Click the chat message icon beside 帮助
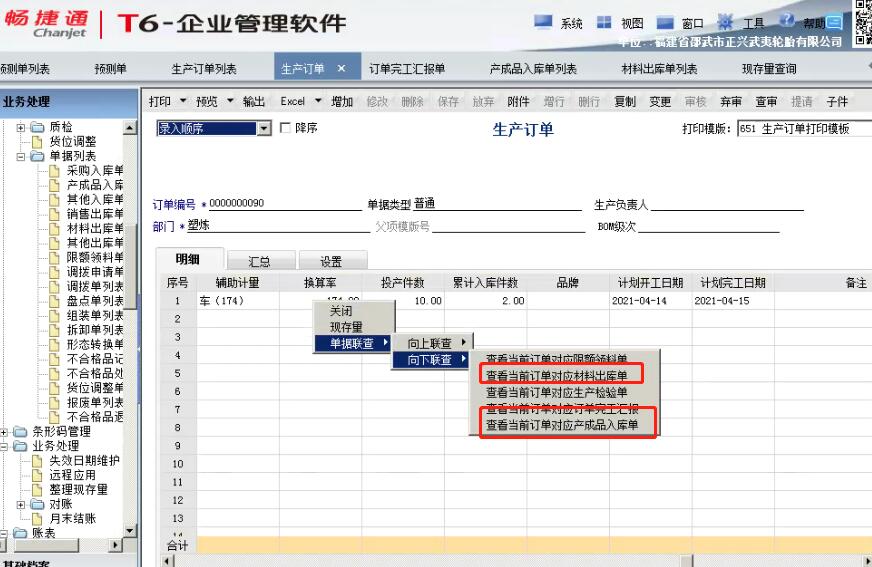Image resolution: width=872 pixels, height=567 pixels. point(834,23)
